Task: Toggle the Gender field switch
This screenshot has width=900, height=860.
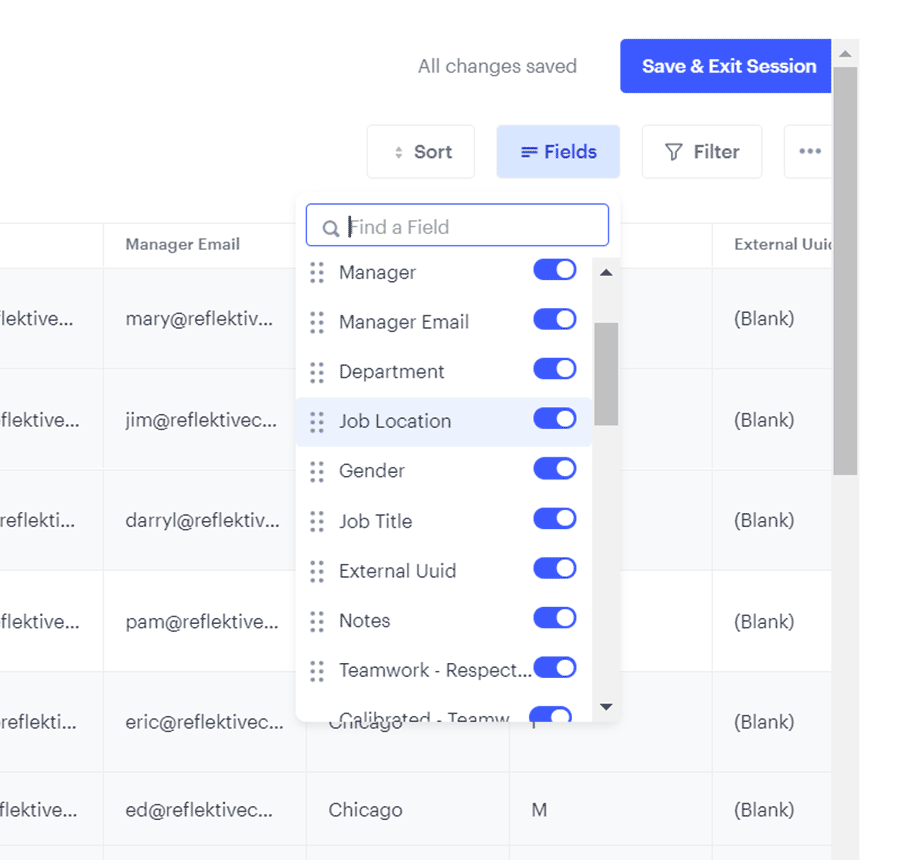Action: coord(554,468)
